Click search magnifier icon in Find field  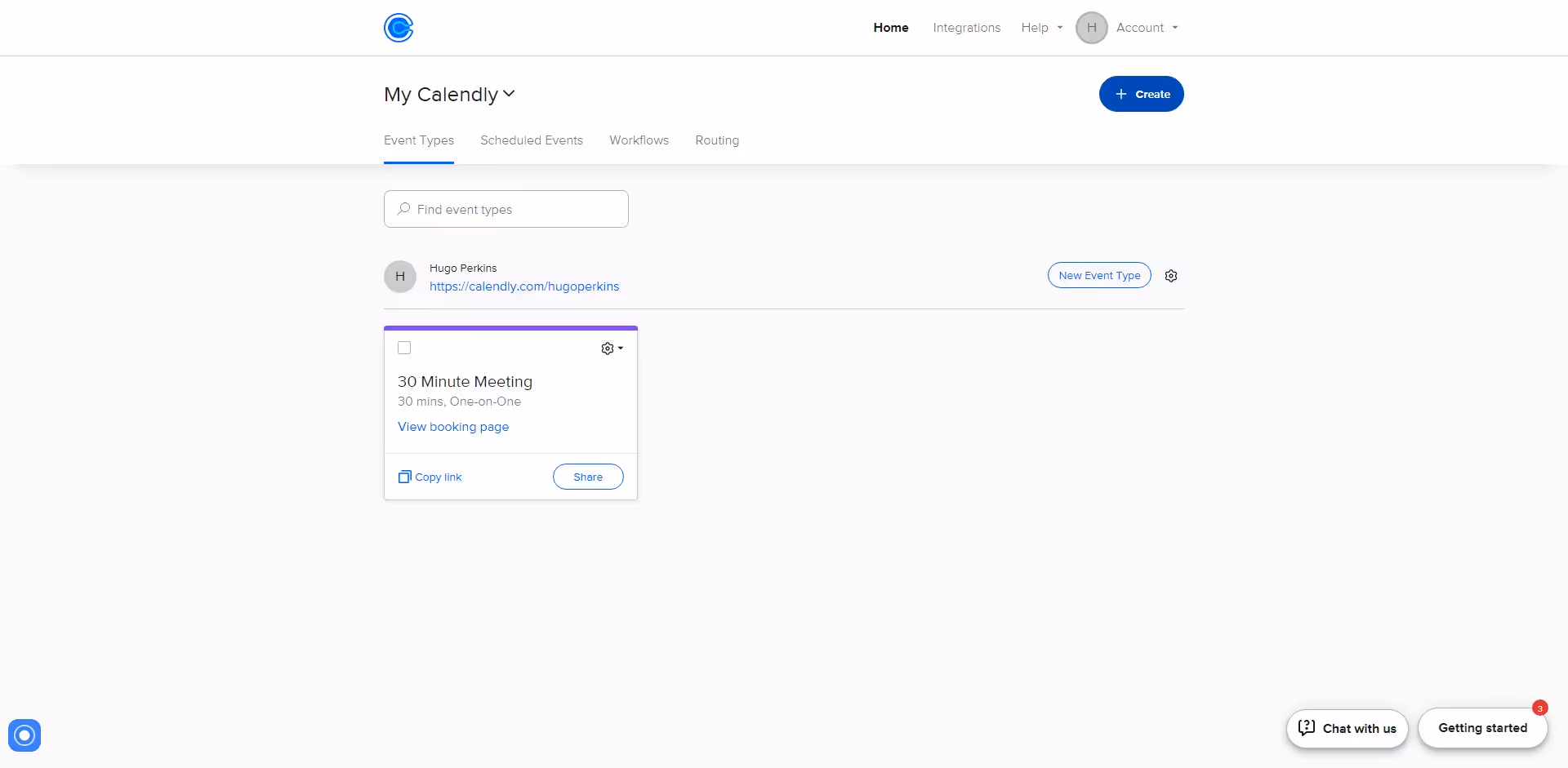point(403,209)
